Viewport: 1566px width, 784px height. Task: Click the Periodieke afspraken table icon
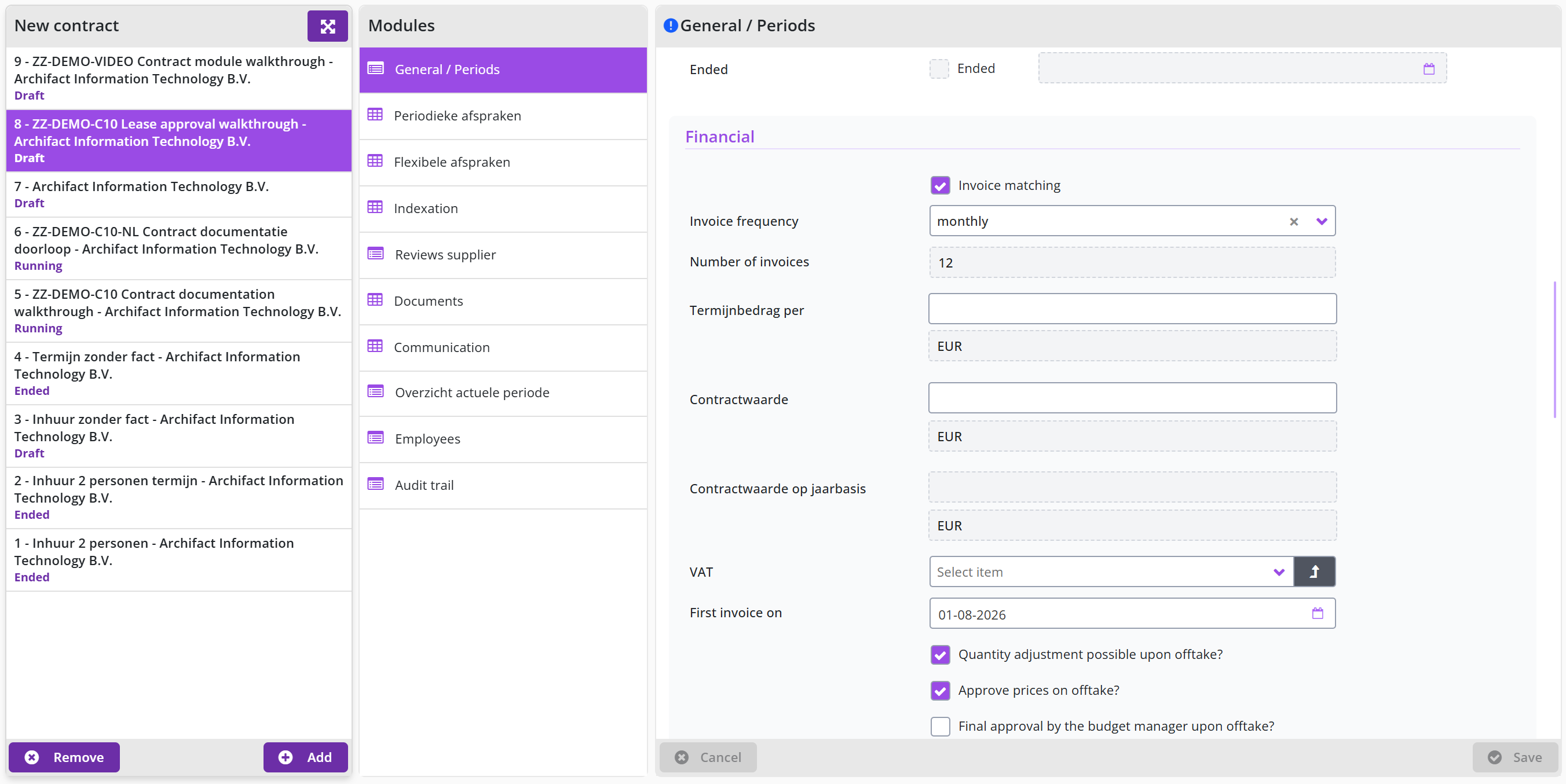pos(375,115)
